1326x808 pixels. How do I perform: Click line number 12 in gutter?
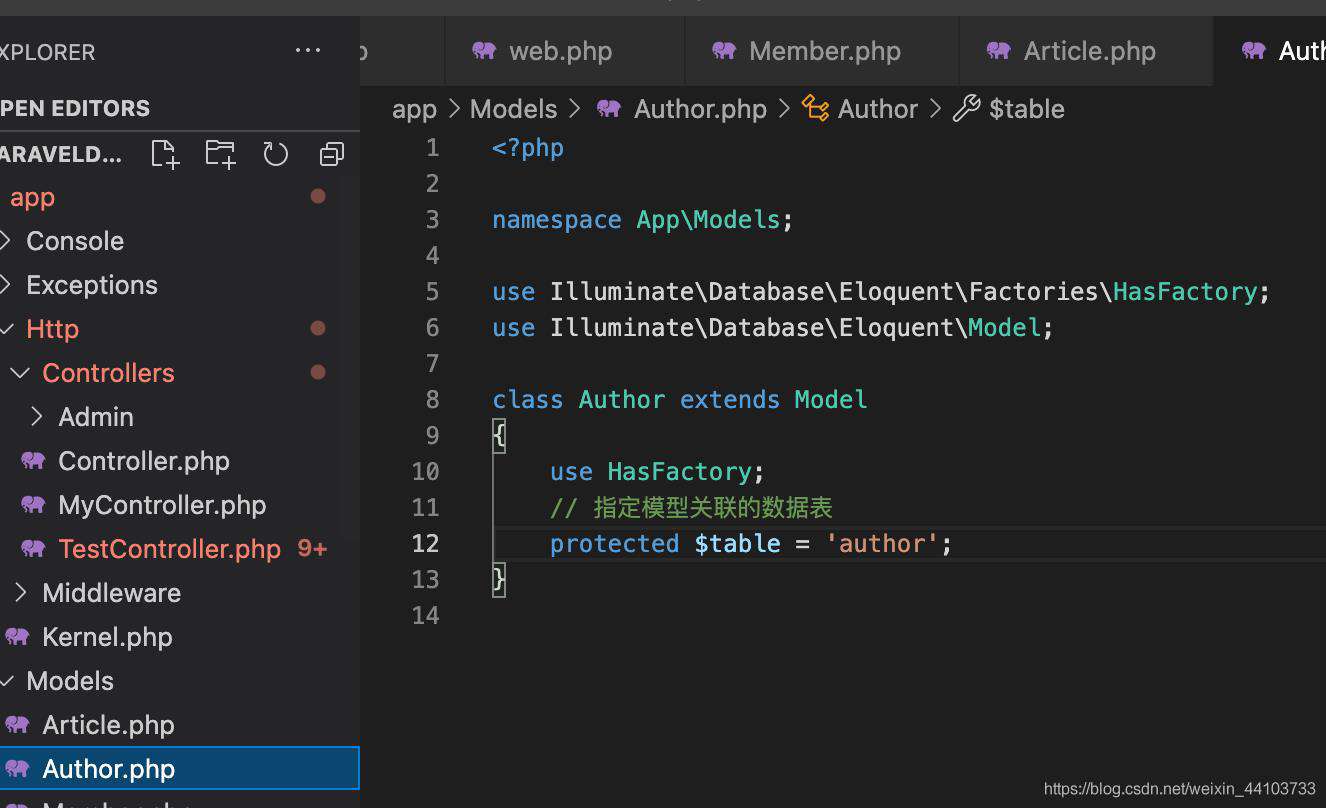click(x=425, y=543)
